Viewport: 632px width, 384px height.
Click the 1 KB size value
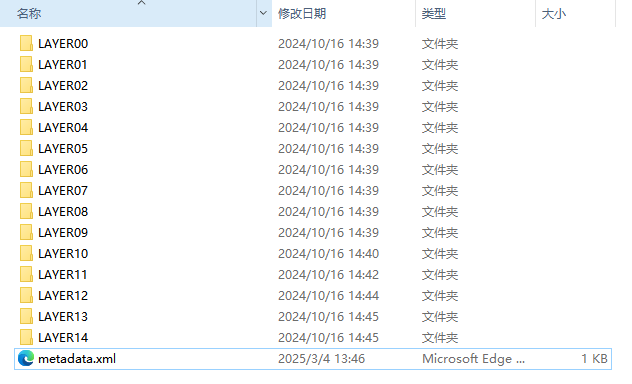pos(594,359)
